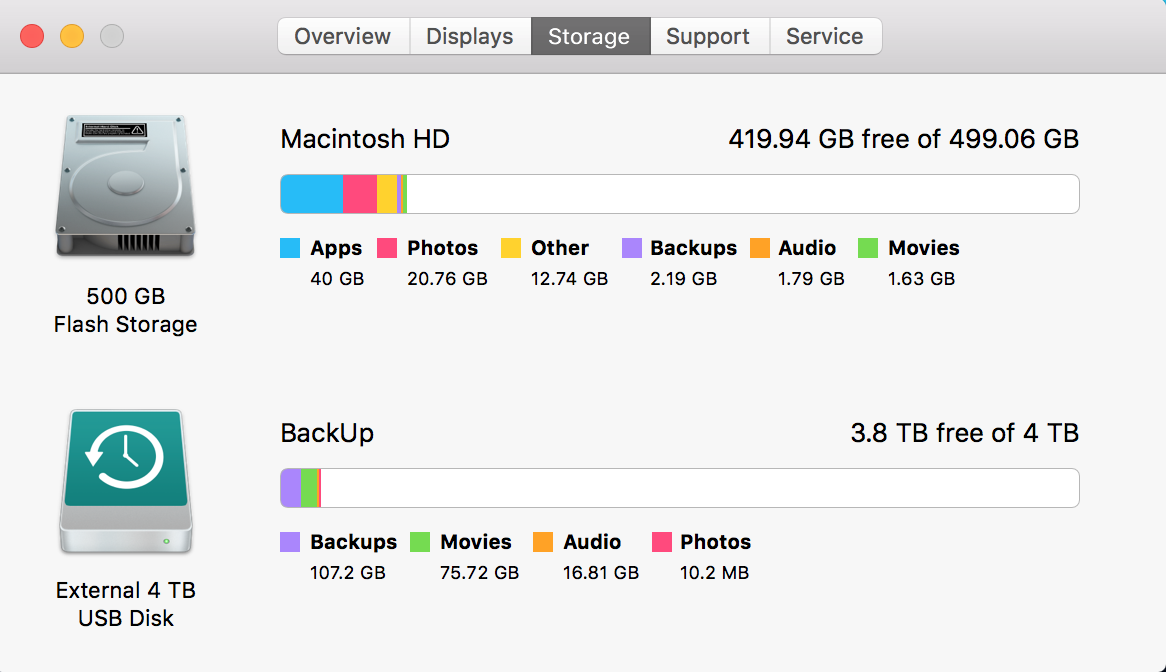Click '3.8 TB free of 4 TB' text

pyautogui.click(x=964, y=433)
